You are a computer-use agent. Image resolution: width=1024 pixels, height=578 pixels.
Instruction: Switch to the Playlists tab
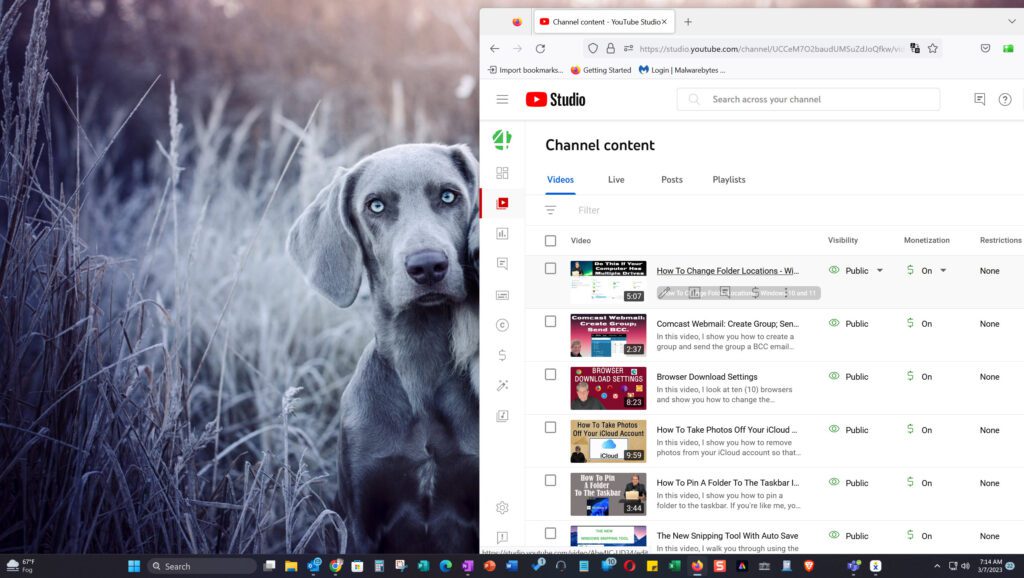(729, 180)
